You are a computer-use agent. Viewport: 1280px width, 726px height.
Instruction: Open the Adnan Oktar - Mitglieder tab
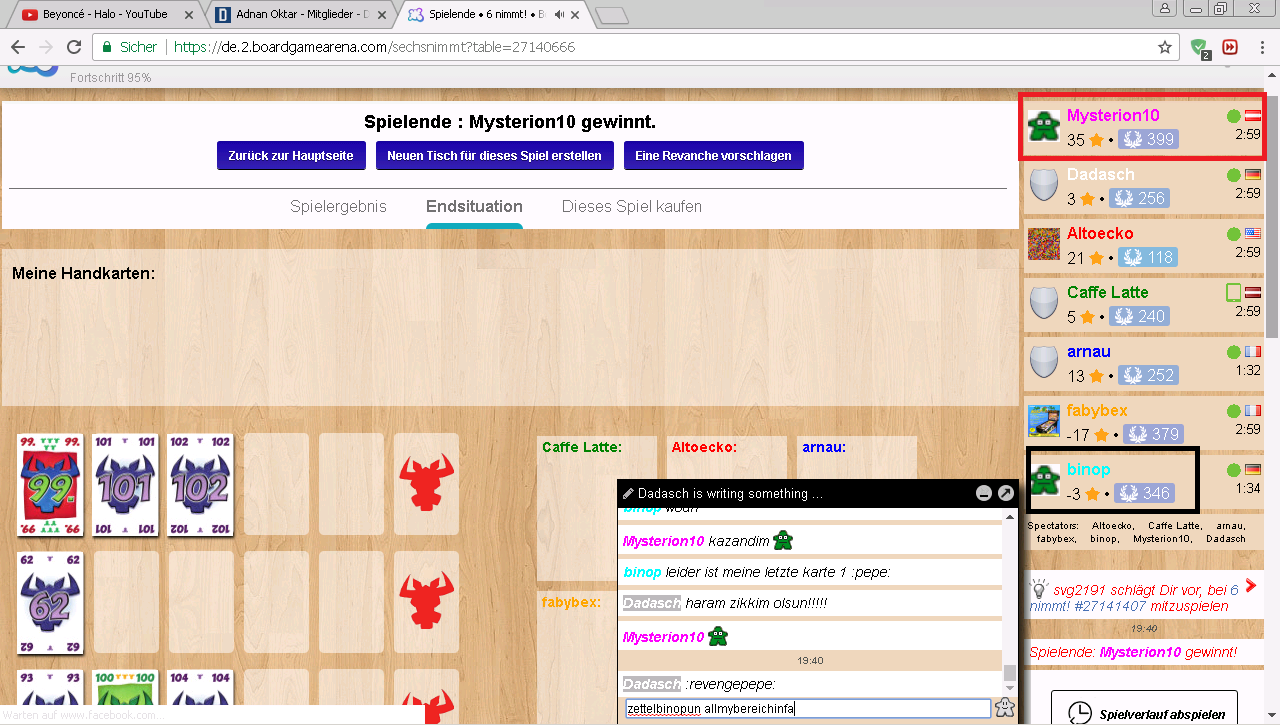pos(303,14)
